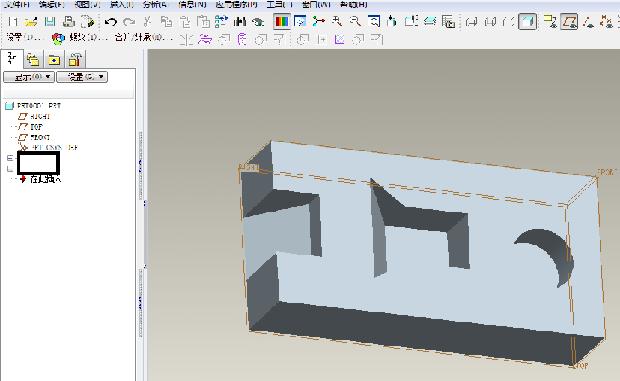Switch to the folder browser tab
The width and height of the screenshot is (620, 381).
tap(33, 60)
